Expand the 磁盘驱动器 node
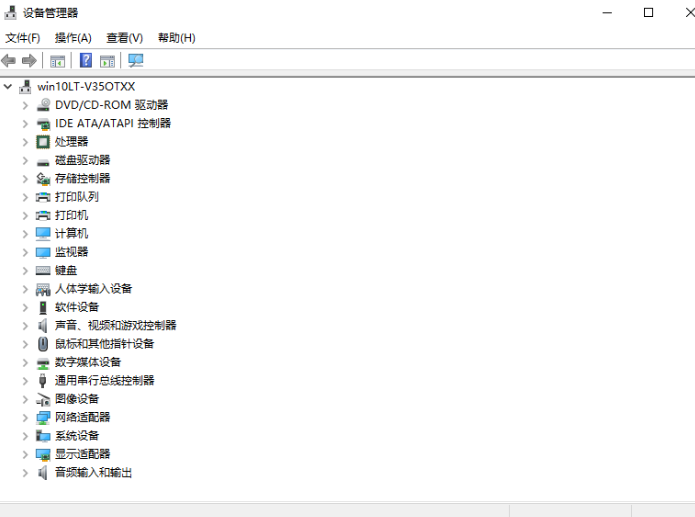This screenshot has height=517, width=695. pyautogui.click(x=25, y=160)
